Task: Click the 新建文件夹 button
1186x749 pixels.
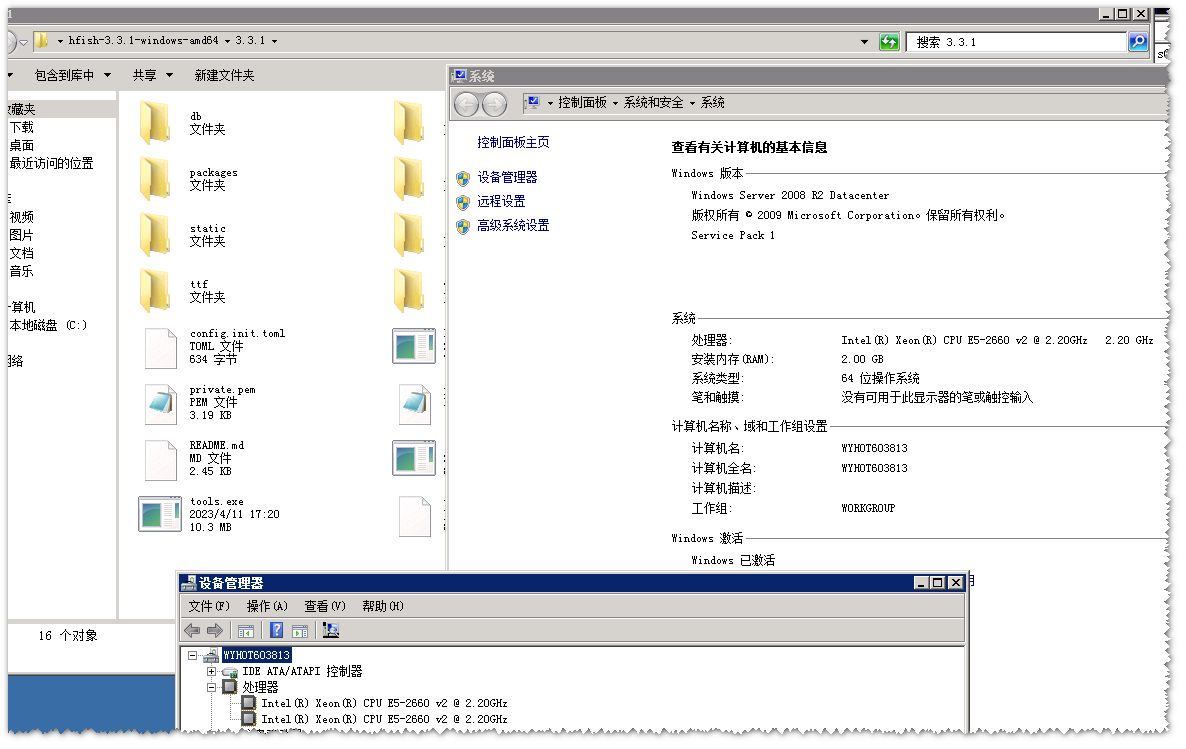Action: 224,75
